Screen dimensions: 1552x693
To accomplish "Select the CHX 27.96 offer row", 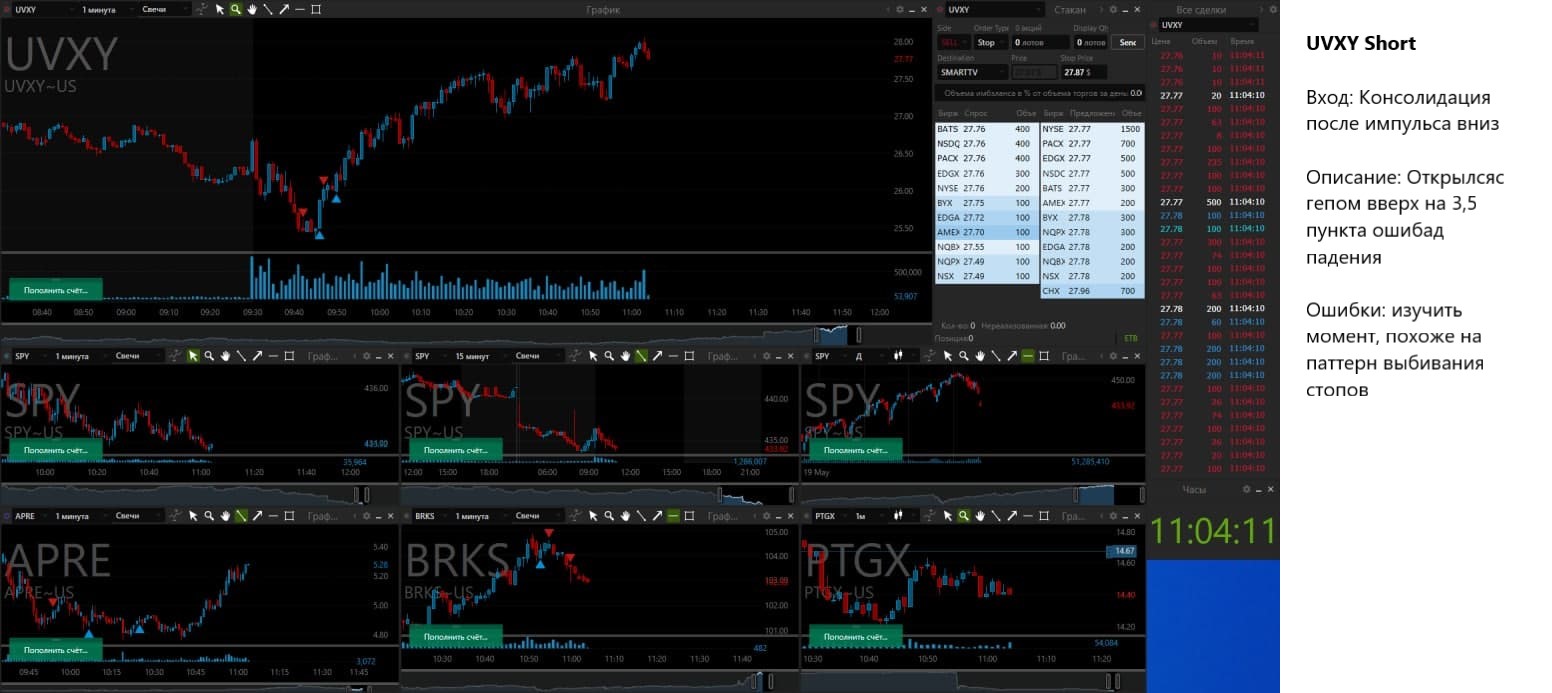I will (x=1092, y=290).
